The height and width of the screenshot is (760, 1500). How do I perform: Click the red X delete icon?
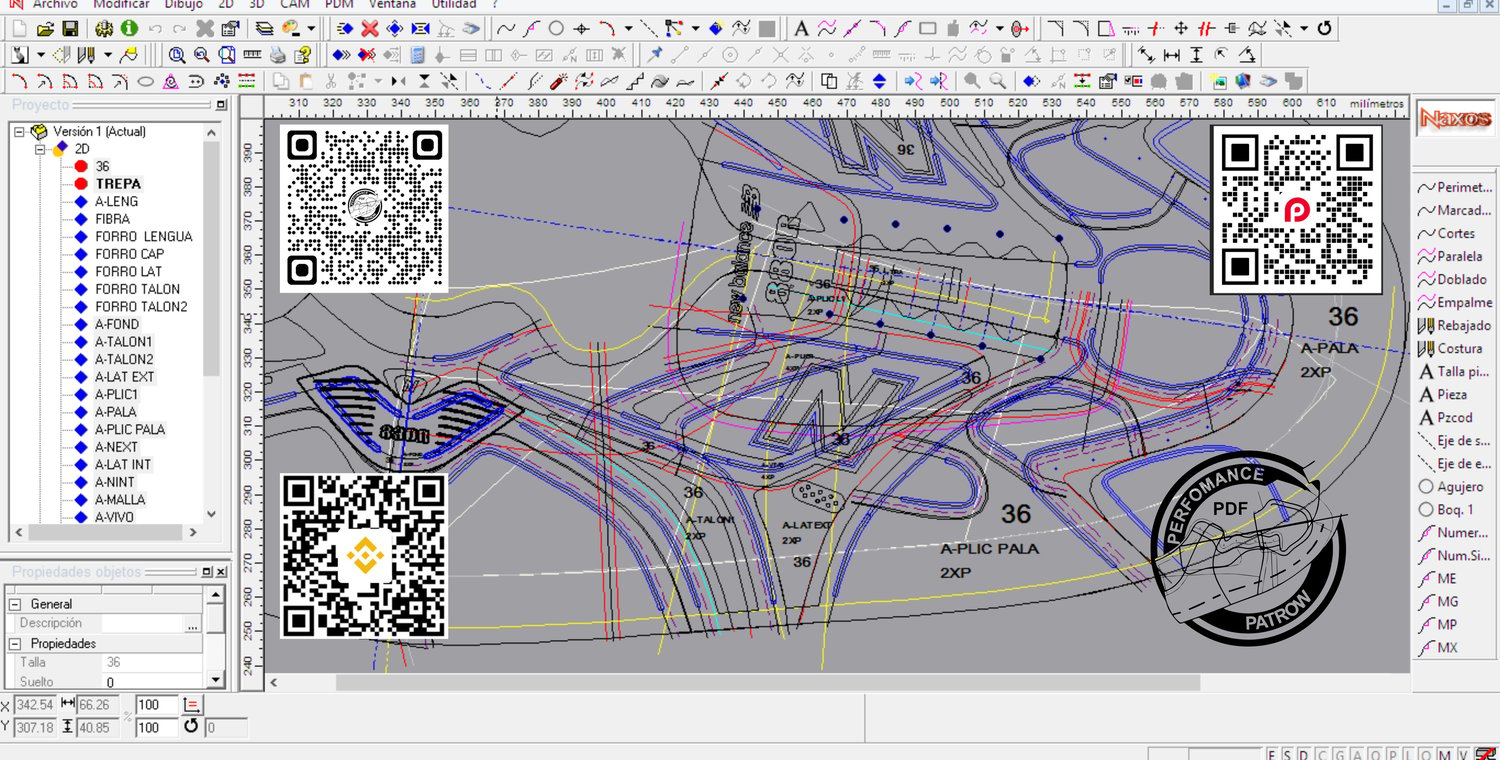point(370,28)
